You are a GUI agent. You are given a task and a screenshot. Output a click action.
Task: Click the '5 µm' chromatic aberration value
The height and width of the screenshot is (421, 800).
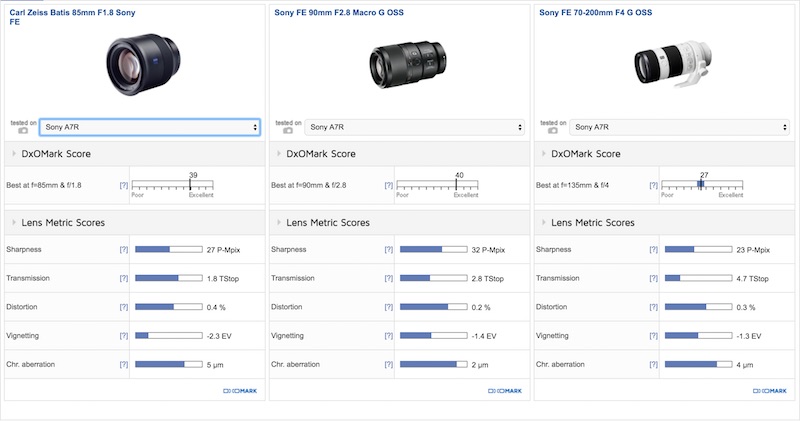pos(215,365)
